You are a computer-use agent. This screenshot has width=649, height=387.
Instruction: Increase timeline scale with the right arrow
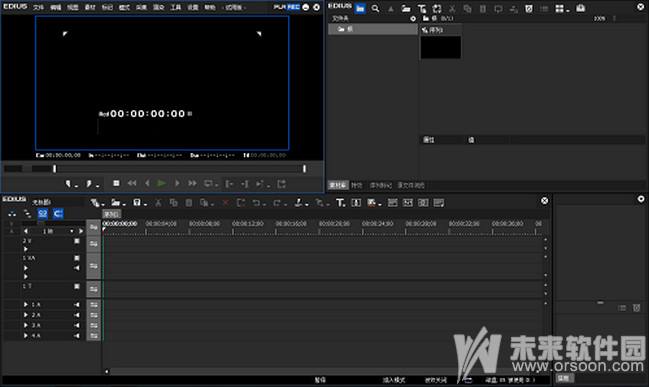[81, 231]
